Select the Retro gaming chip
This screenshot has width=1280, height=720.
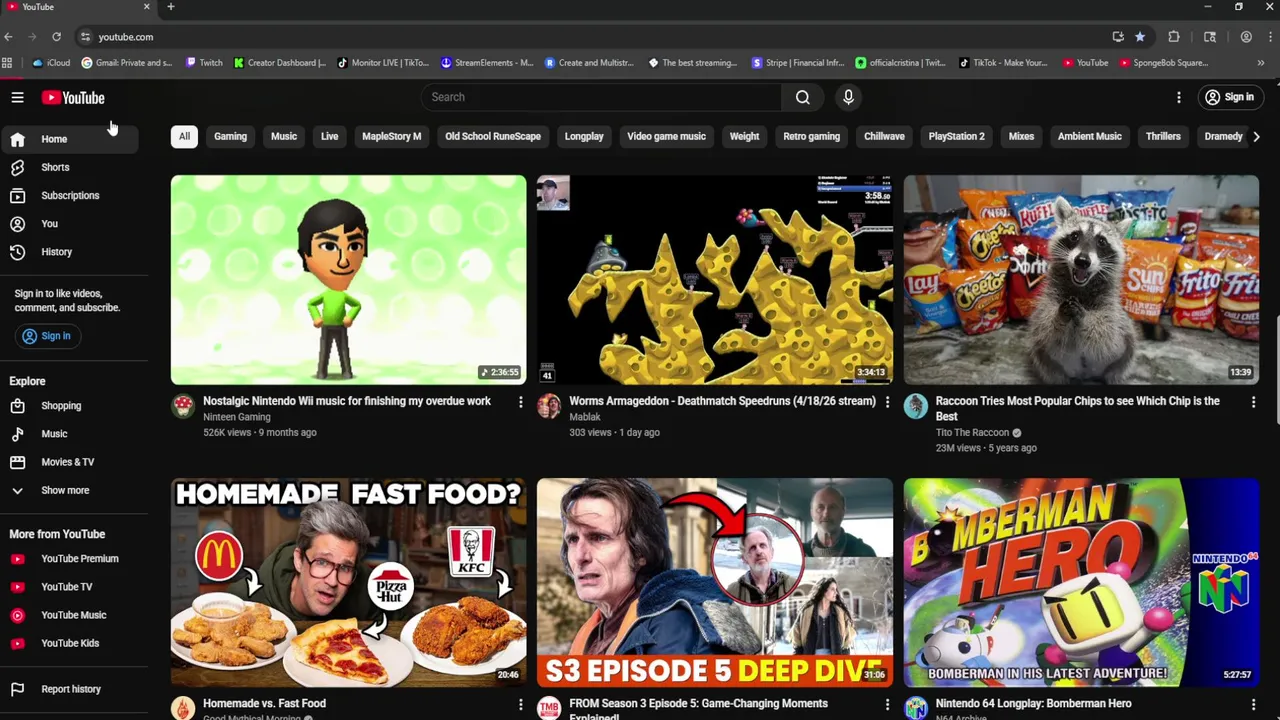coord(811,136)
